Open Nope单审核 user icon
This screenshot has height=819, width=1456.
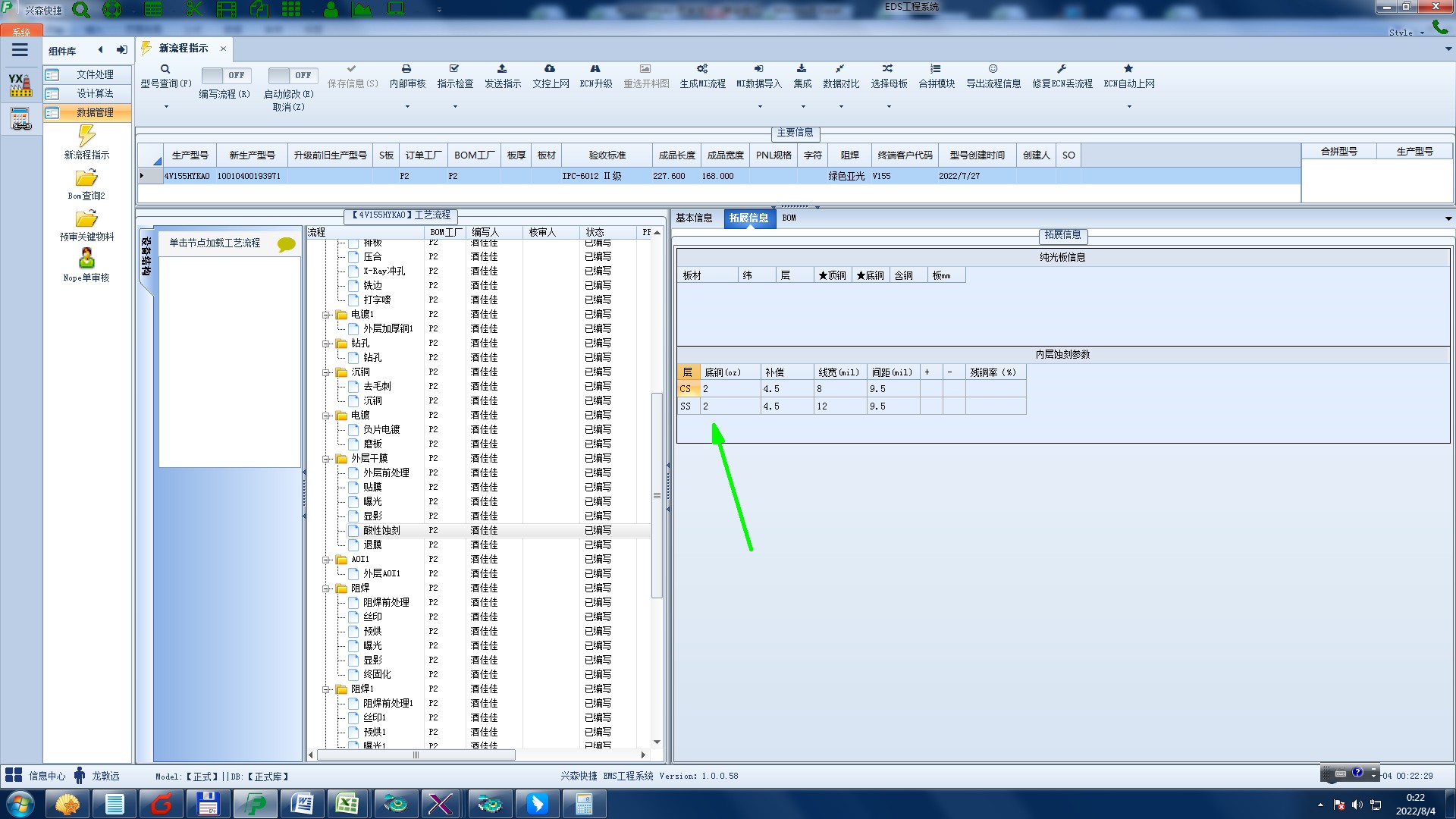point(86,259)
